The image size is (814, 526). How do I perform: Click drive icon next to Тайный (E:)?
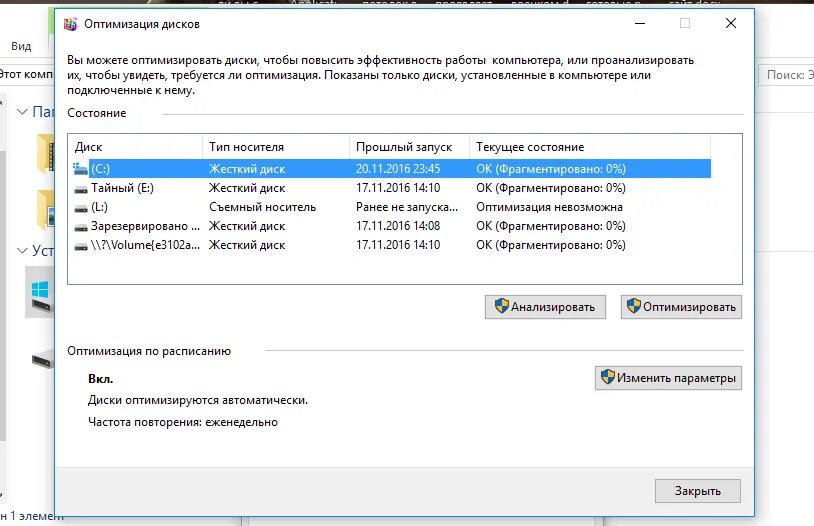click(x=80, y=189)
